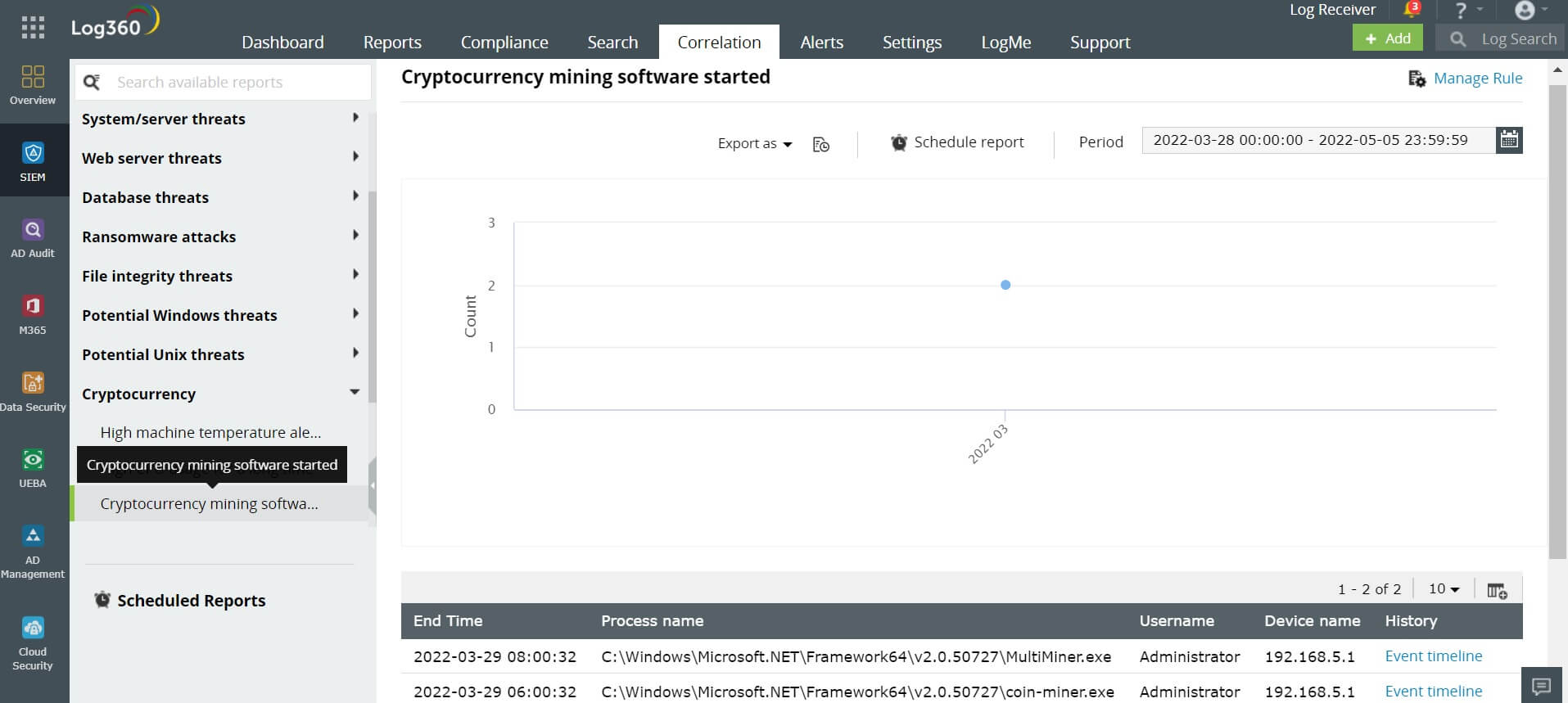
Task: Click the blue data point on chart
Action: tap(1005, 285)
